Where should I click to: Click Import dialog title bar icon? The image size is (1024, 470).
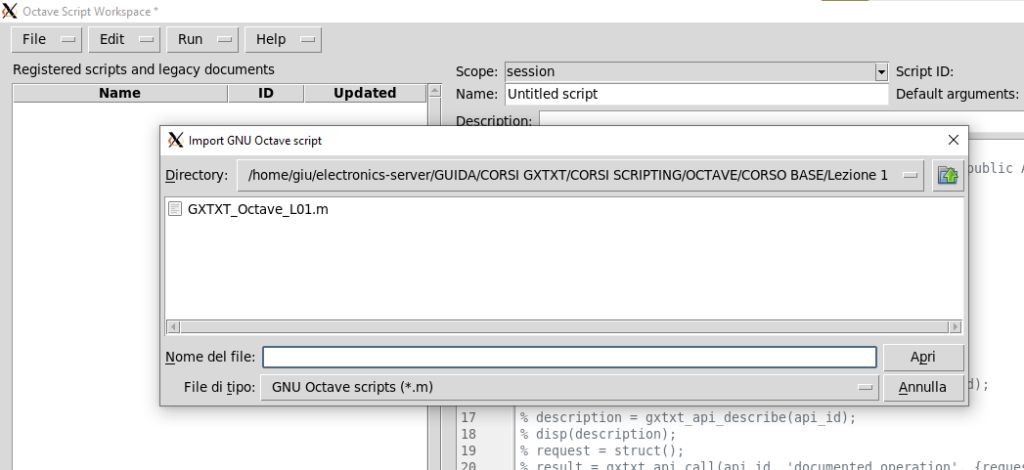point(176,140)
